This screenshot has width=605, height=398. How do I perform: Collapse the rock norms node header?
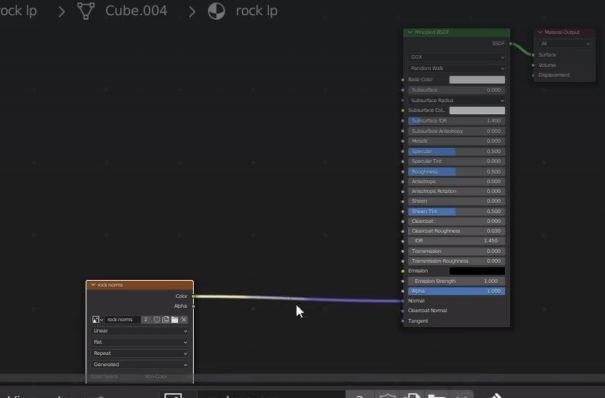tap(93, 285)
